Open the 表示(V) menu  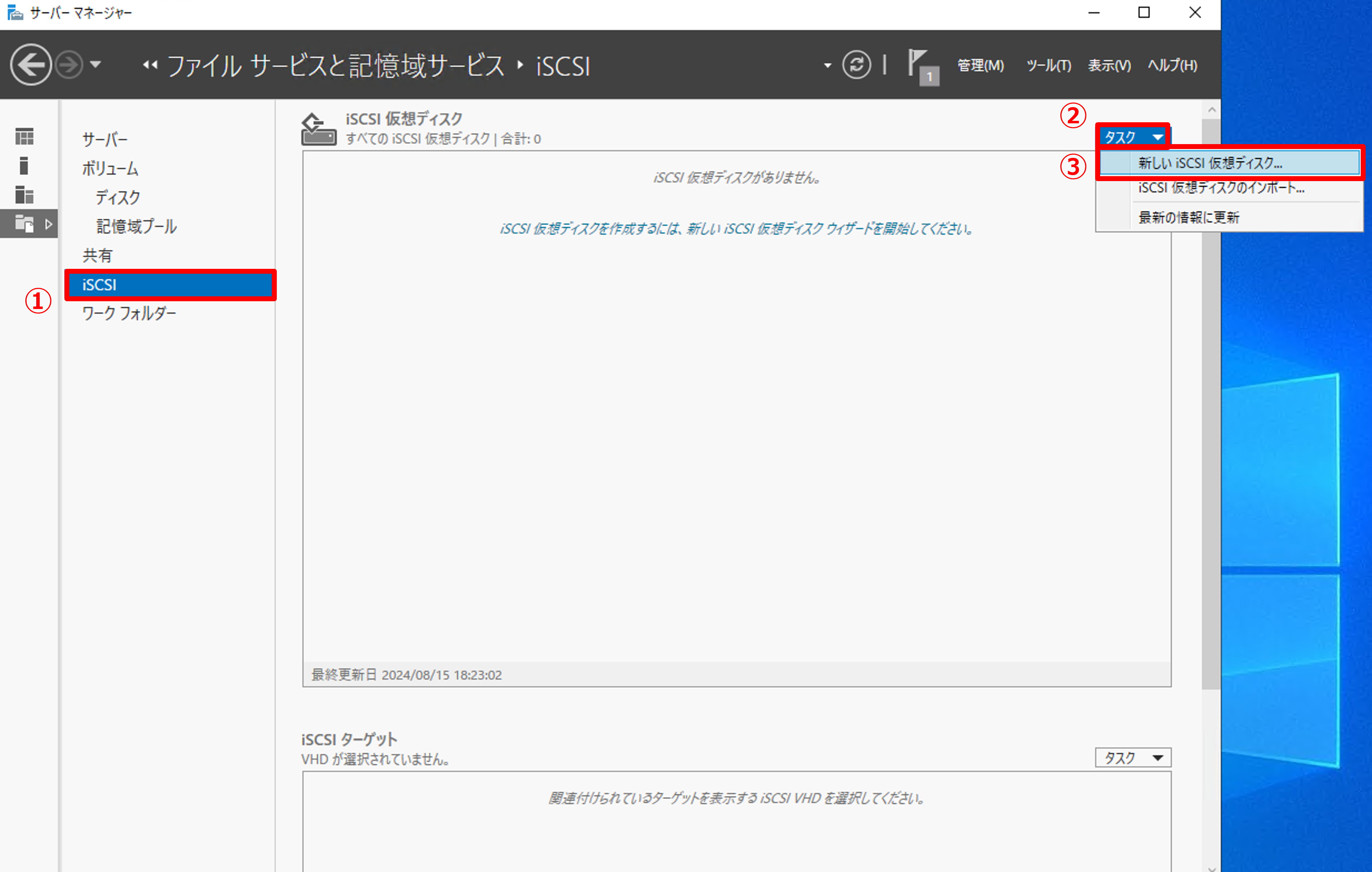(x=1109, y=66)
